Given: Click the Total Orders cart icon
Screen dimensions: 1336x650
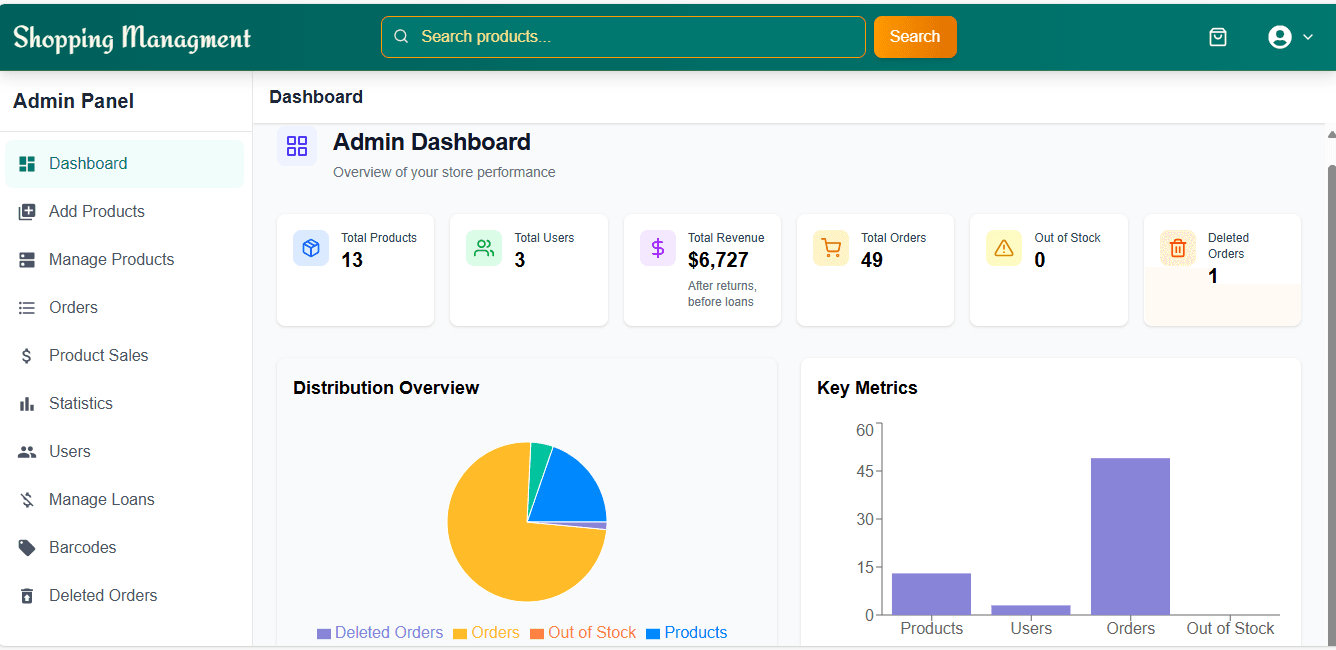Looking at the screenshot, I should click(831, 248).
